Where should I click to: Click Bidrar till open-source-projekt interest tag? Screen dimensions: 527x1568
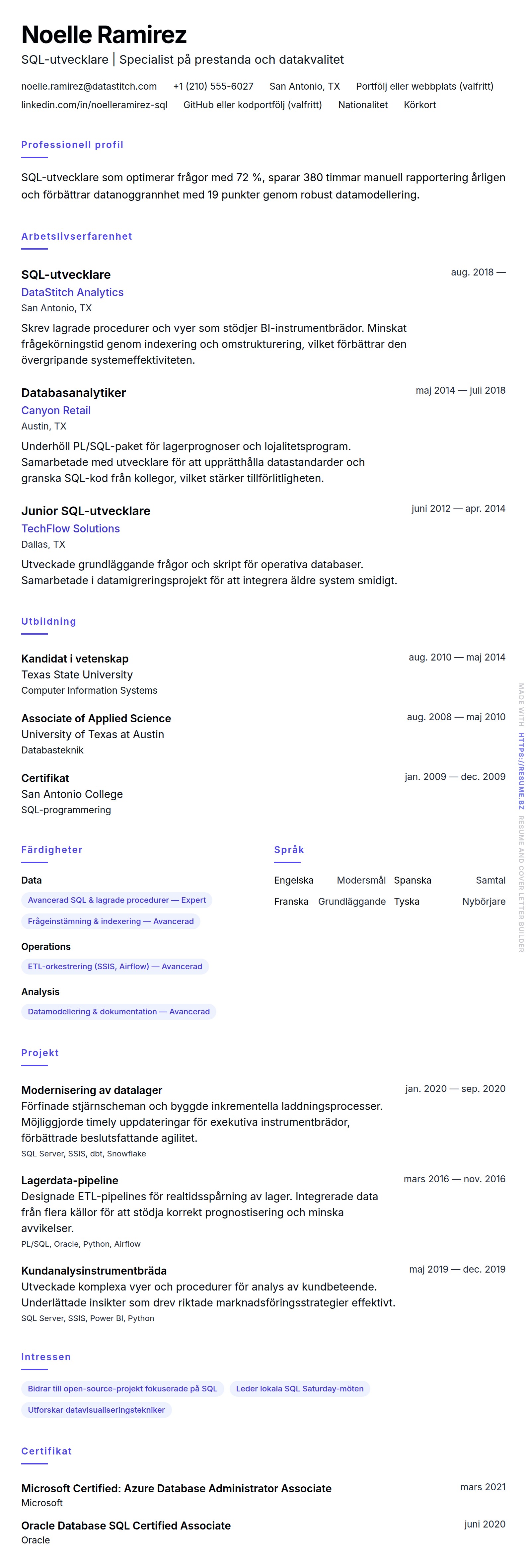(122, 1388)
